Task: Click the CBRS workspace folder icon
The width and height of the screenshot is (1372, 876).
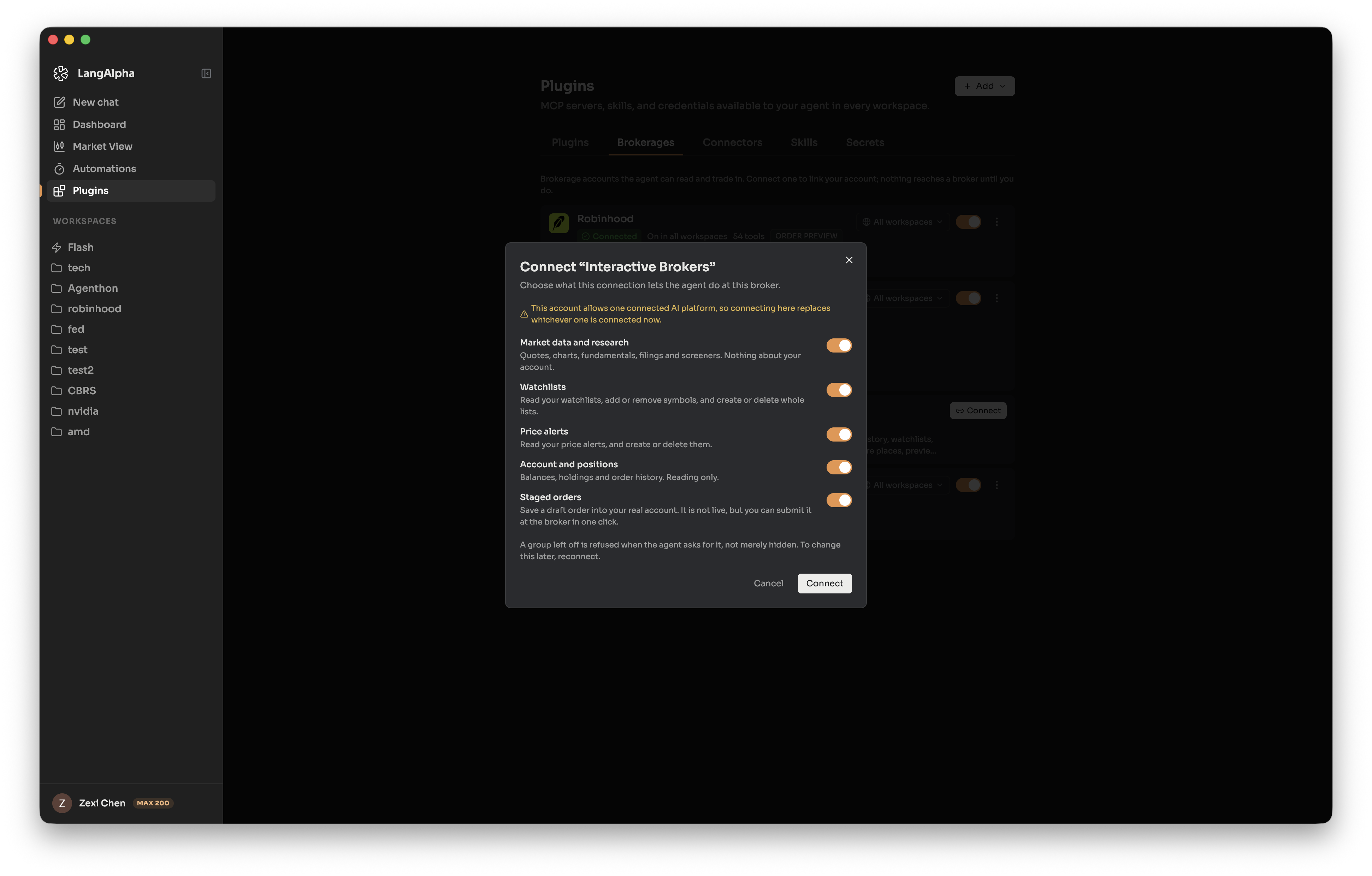Action: pos(57,391)
